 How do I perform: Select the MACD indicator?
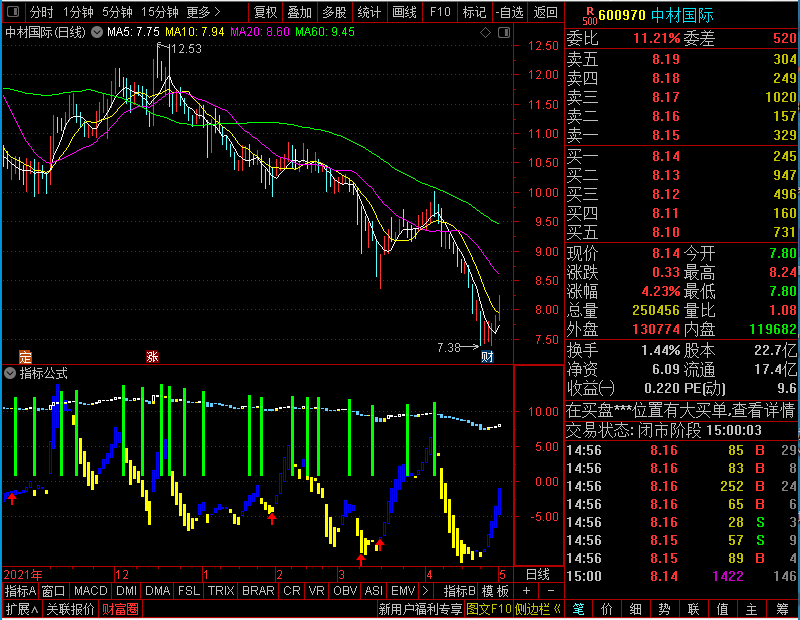(x=90, y=591)
